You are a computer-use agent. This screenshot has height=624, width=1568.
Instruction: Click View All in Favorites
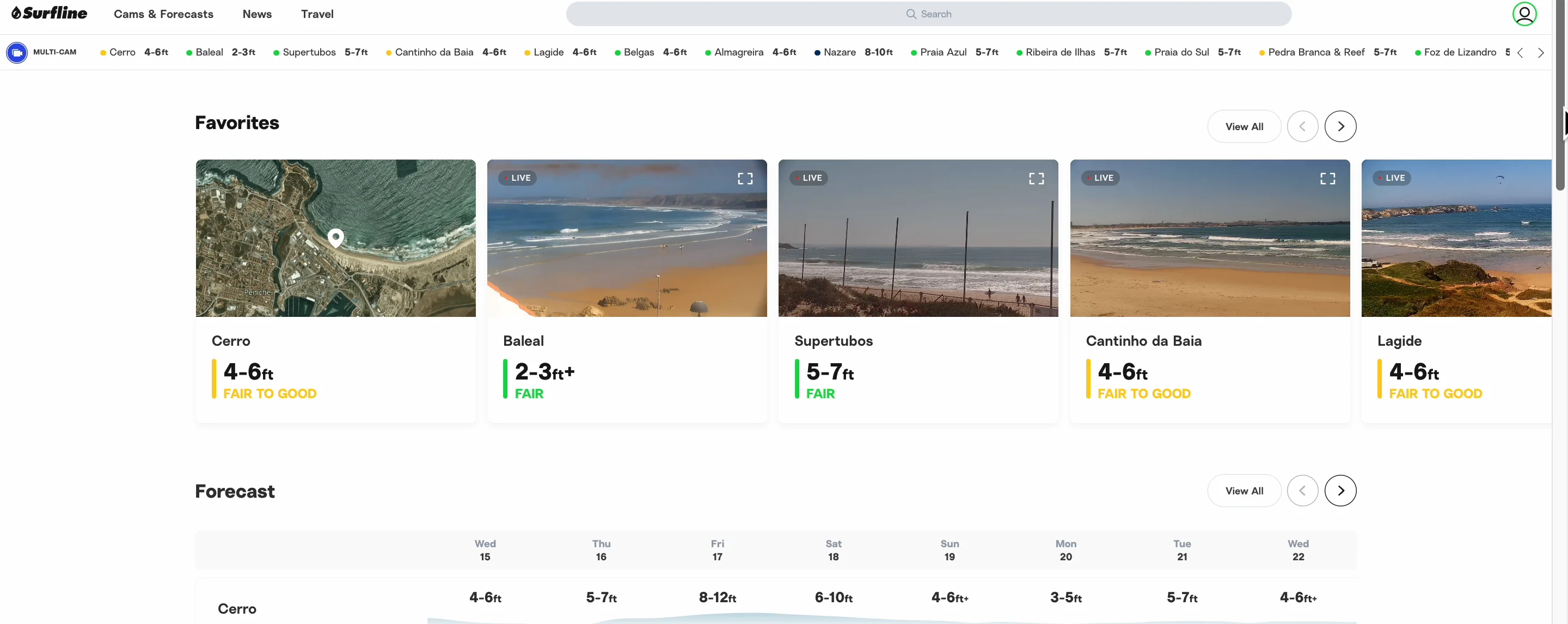point(1244,127)
